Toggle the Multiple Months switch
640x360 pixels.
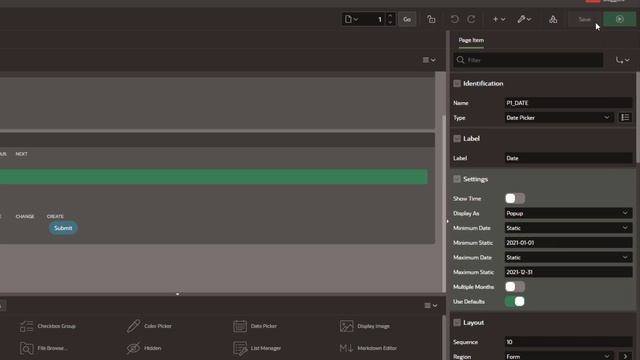(x=515, y=287)
